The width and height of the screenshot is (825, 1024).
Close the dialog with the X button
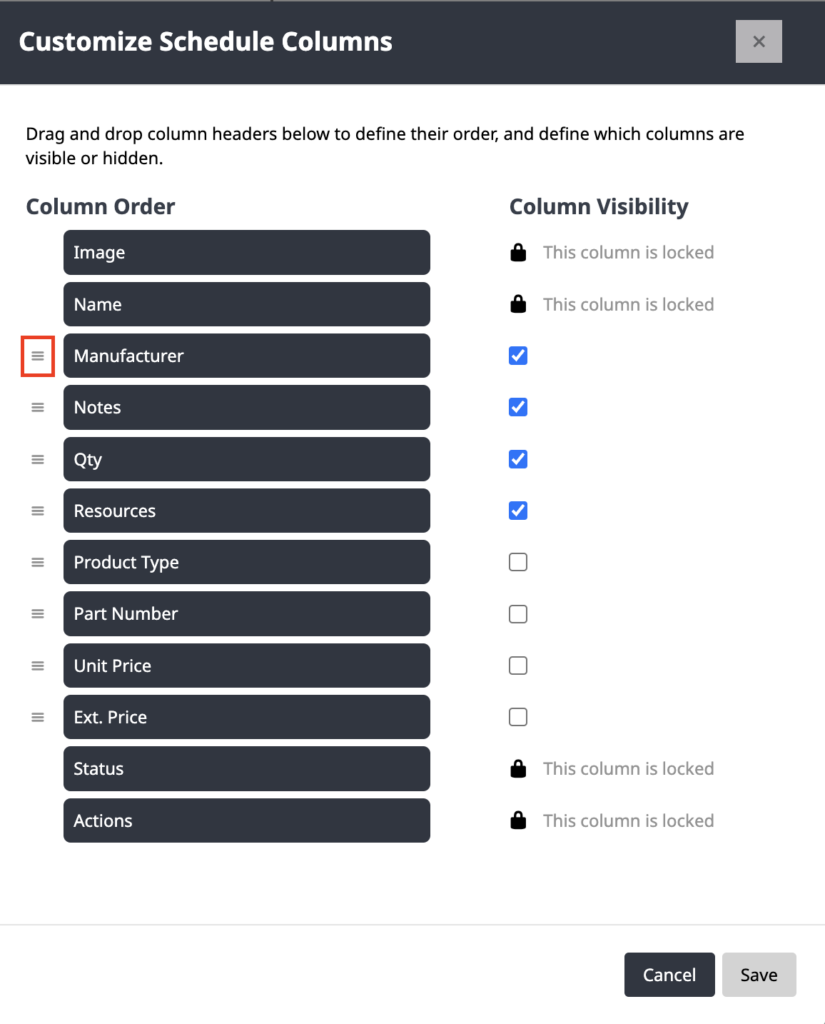point(758,42)
